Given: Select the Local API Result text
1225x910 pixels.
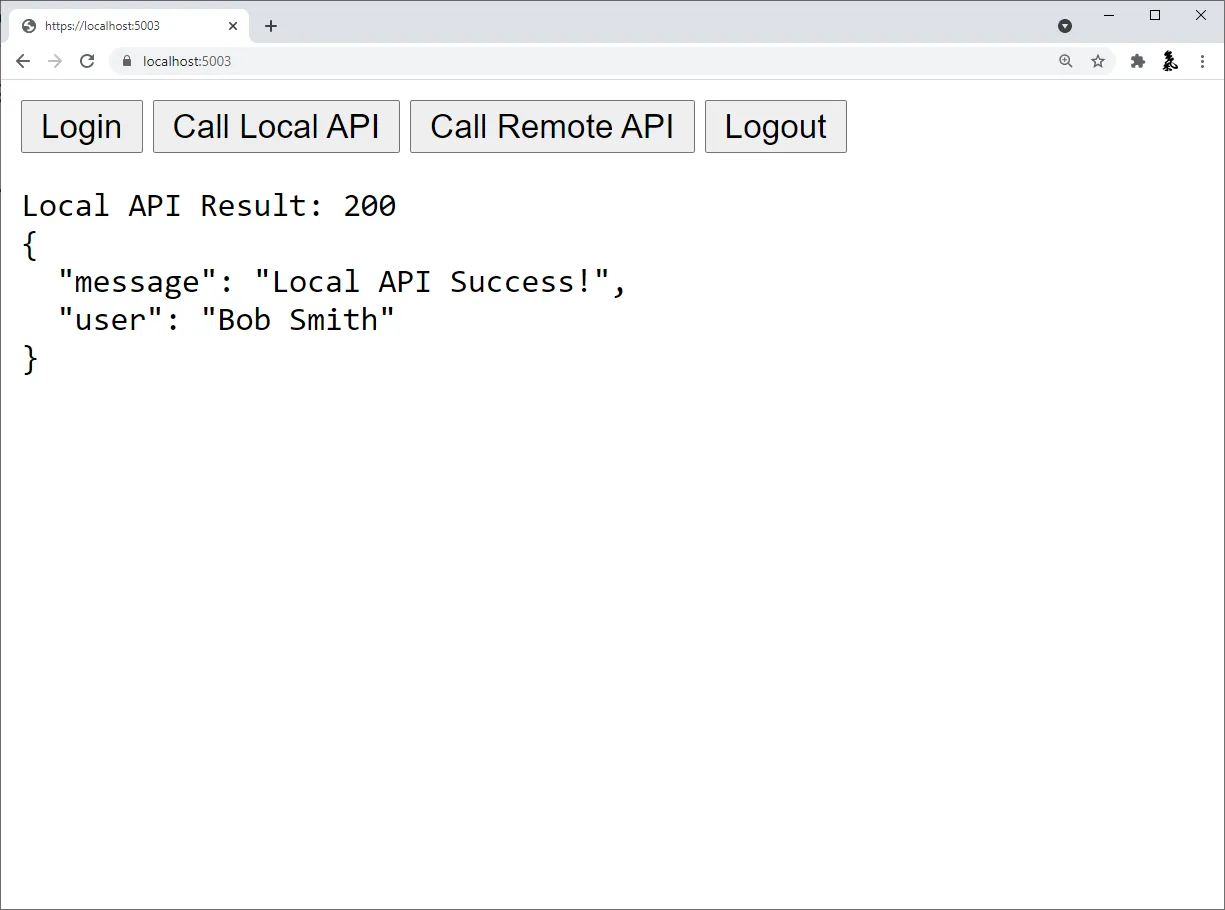Looking at the screenshot, I should (209, 205).
